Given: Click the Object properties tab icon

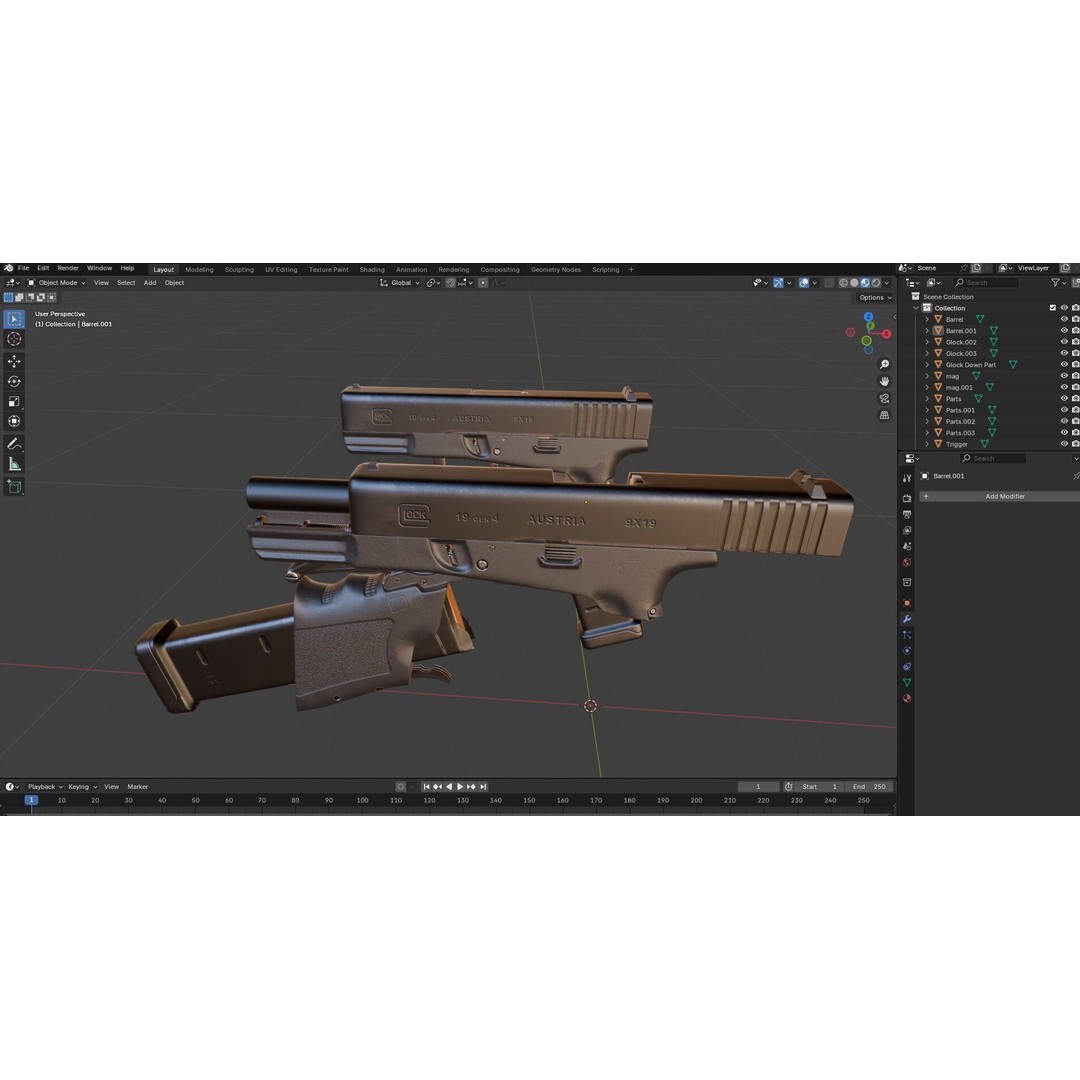Looking at the screenshot, I should tap(907, 603).
